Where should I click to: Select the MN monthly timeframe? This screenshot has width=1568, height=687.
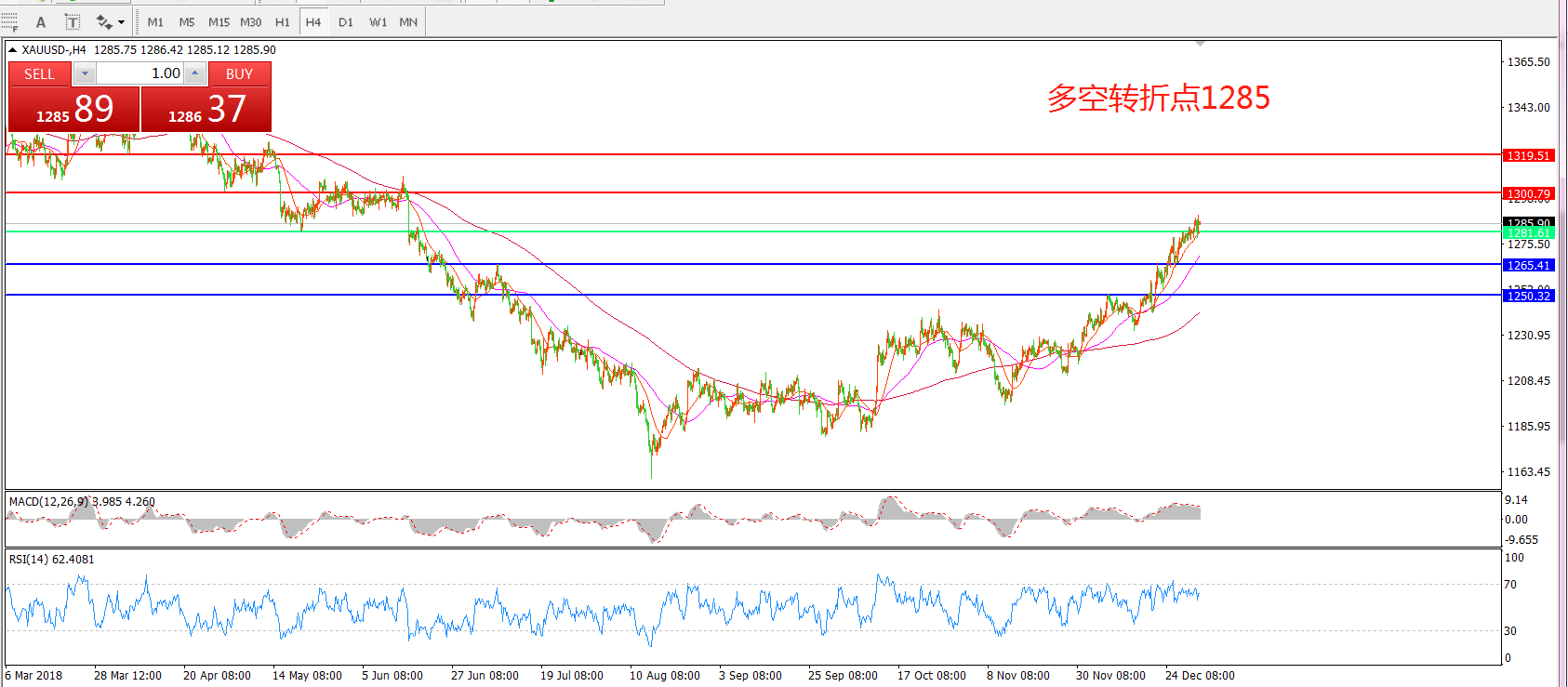point(408,22)
